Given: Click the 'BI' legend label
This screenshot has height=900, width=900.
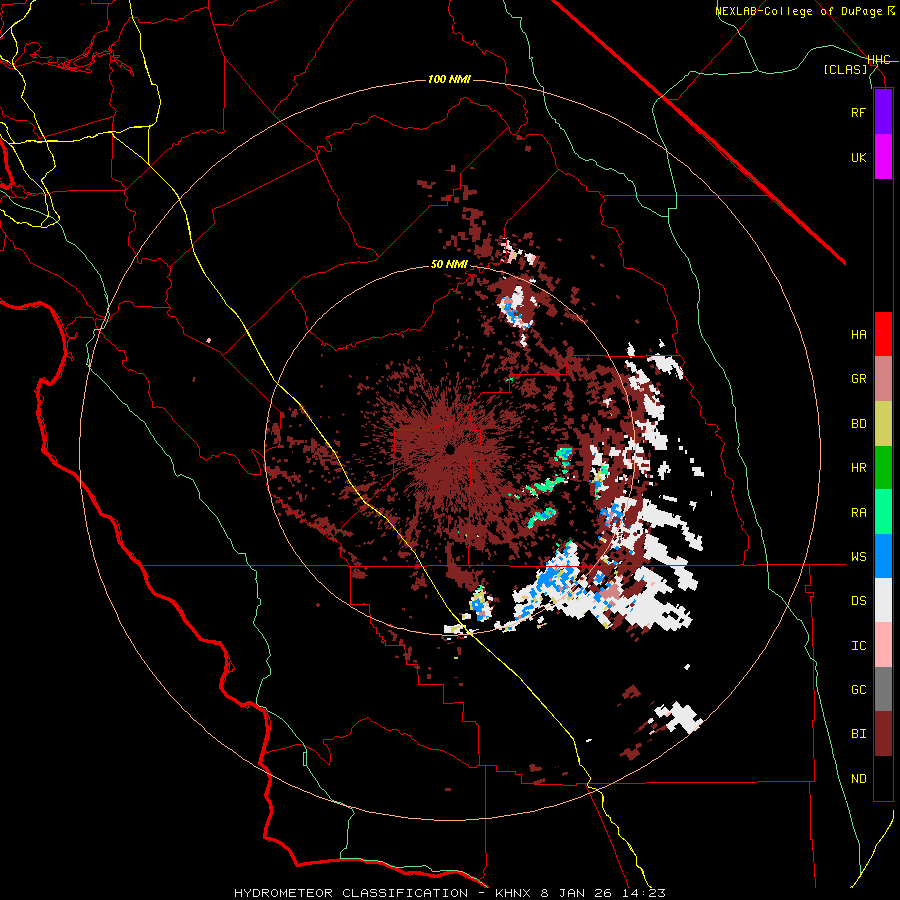Looking at the screenshot, I should click(858, 734).
